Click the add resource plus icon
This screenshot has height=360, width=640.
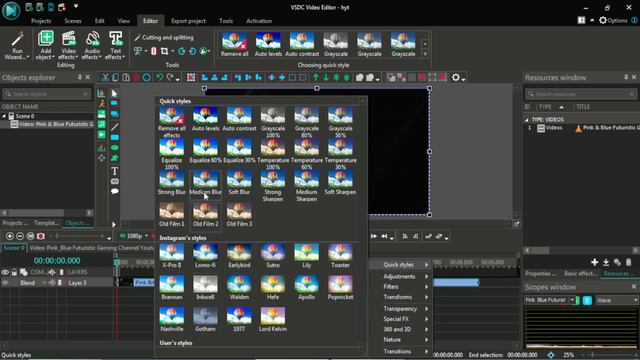[x=595, y=262]
